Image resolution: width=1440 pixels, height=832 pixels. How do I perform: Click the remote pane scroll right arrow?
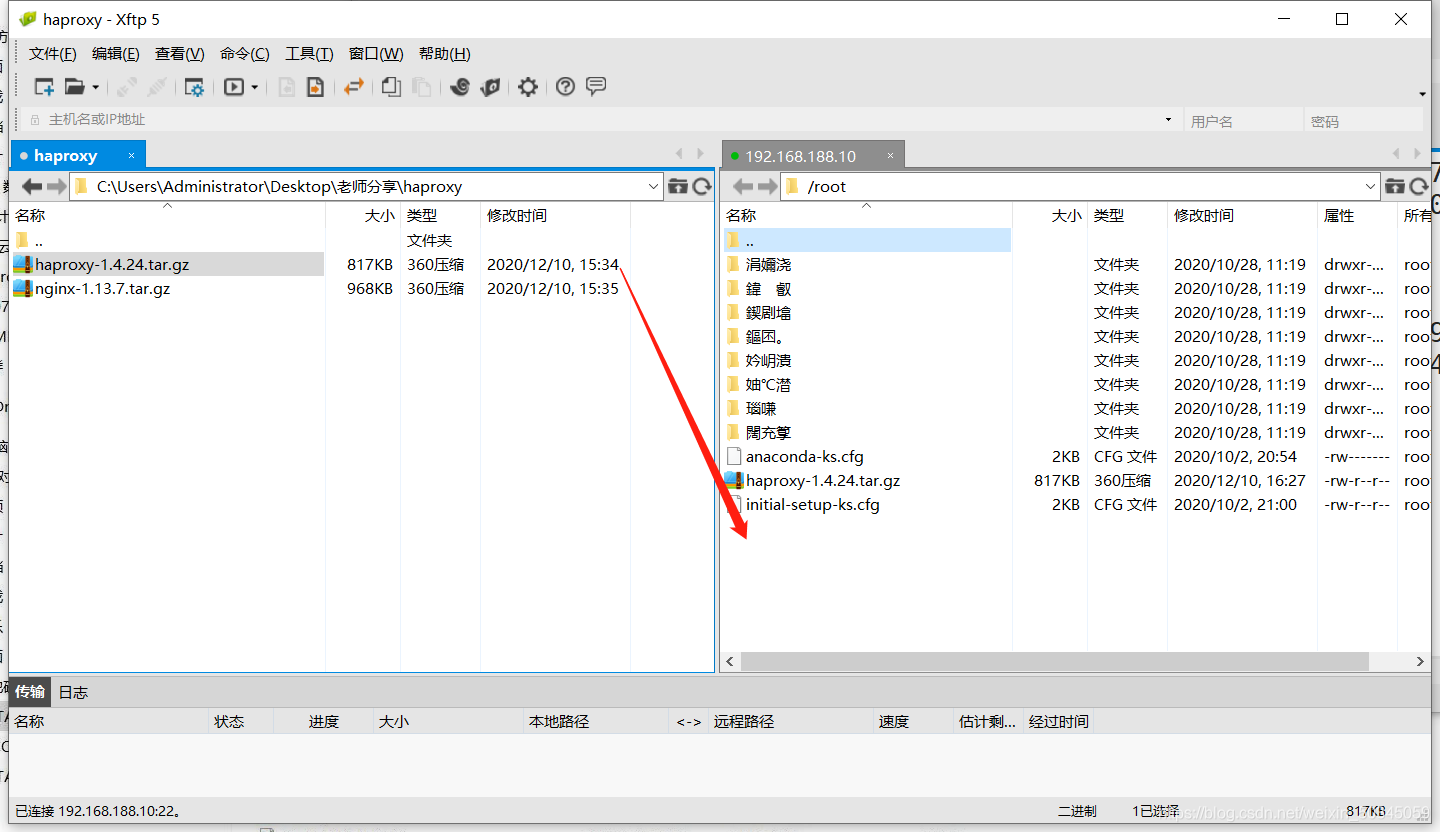pyautogui.click(x=1420, y=662)
